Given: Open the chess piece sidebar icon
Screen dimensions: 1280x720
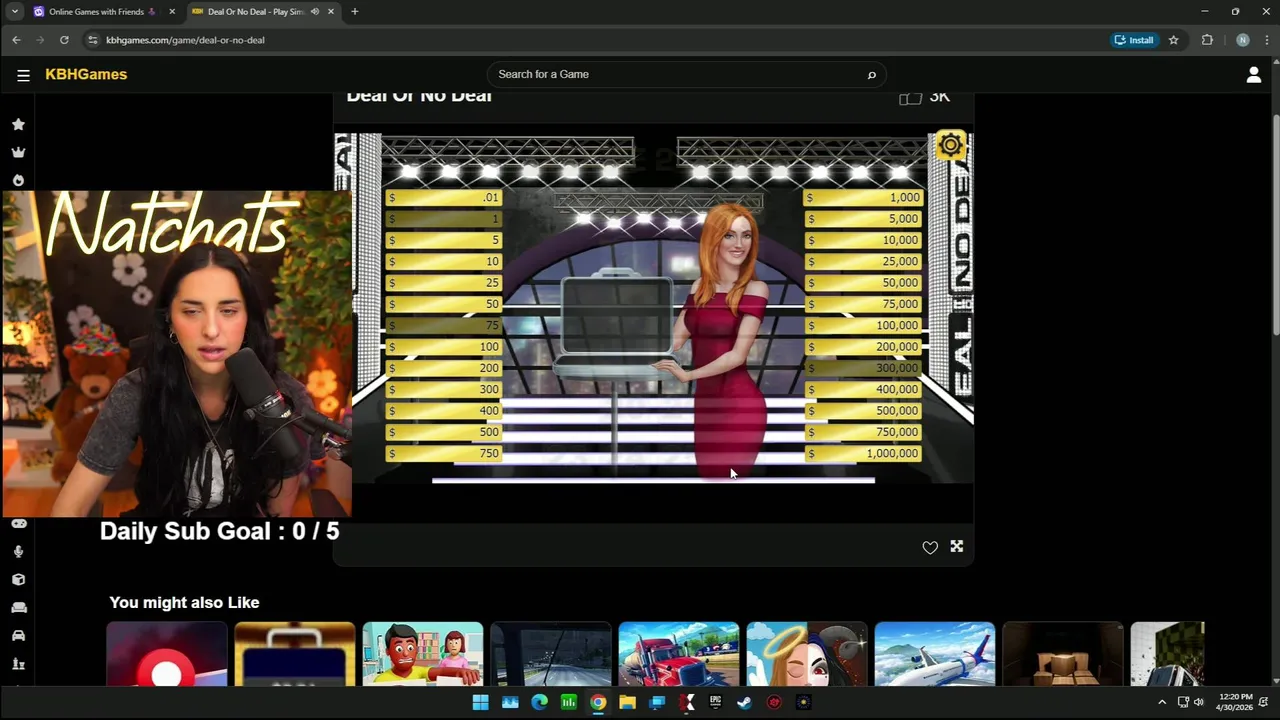Looking at the screenshot, I should (x=18, y=663).
